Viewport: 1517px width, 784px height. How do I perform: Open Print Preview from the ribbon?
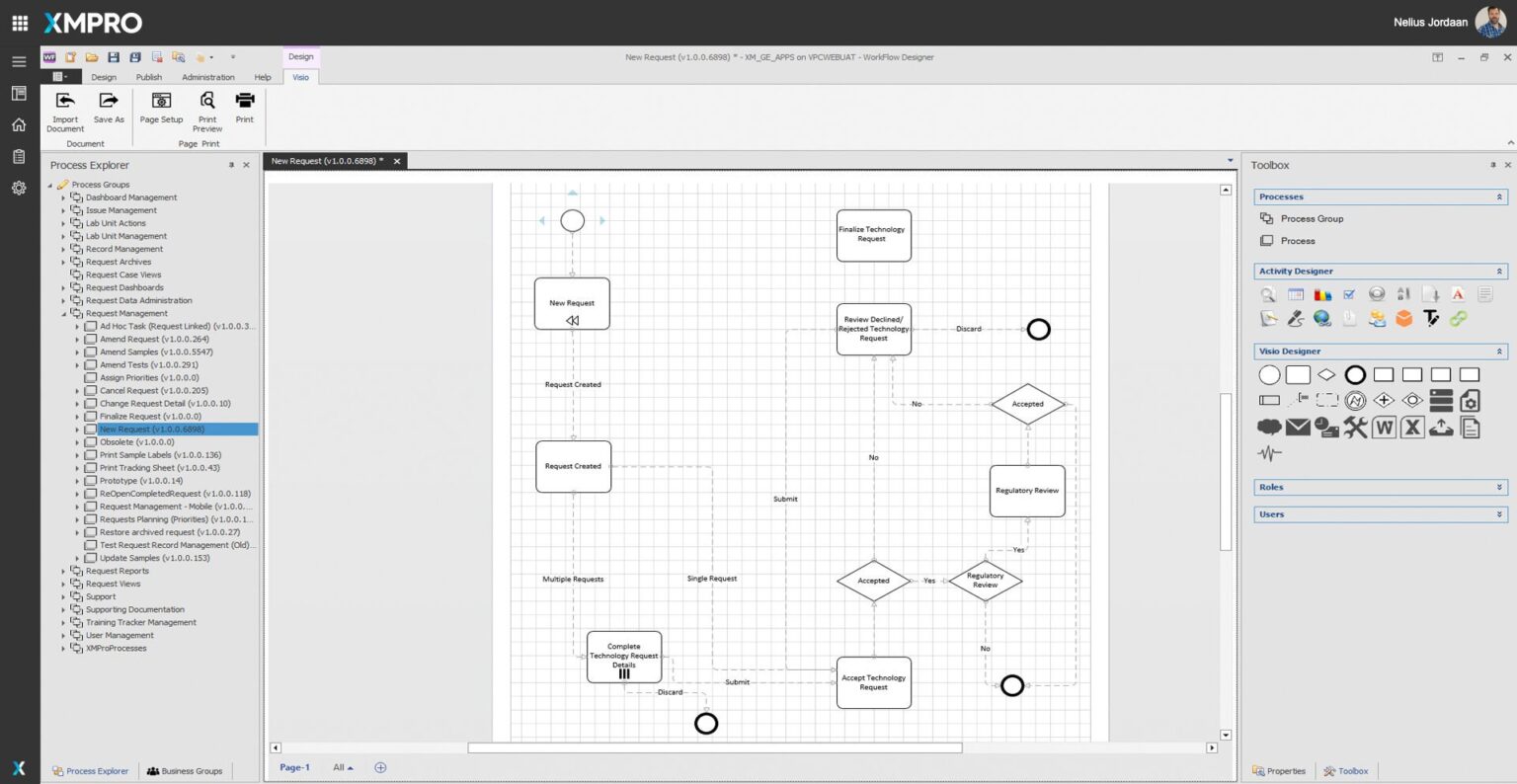pyautogui.click(x=207, y=101)
